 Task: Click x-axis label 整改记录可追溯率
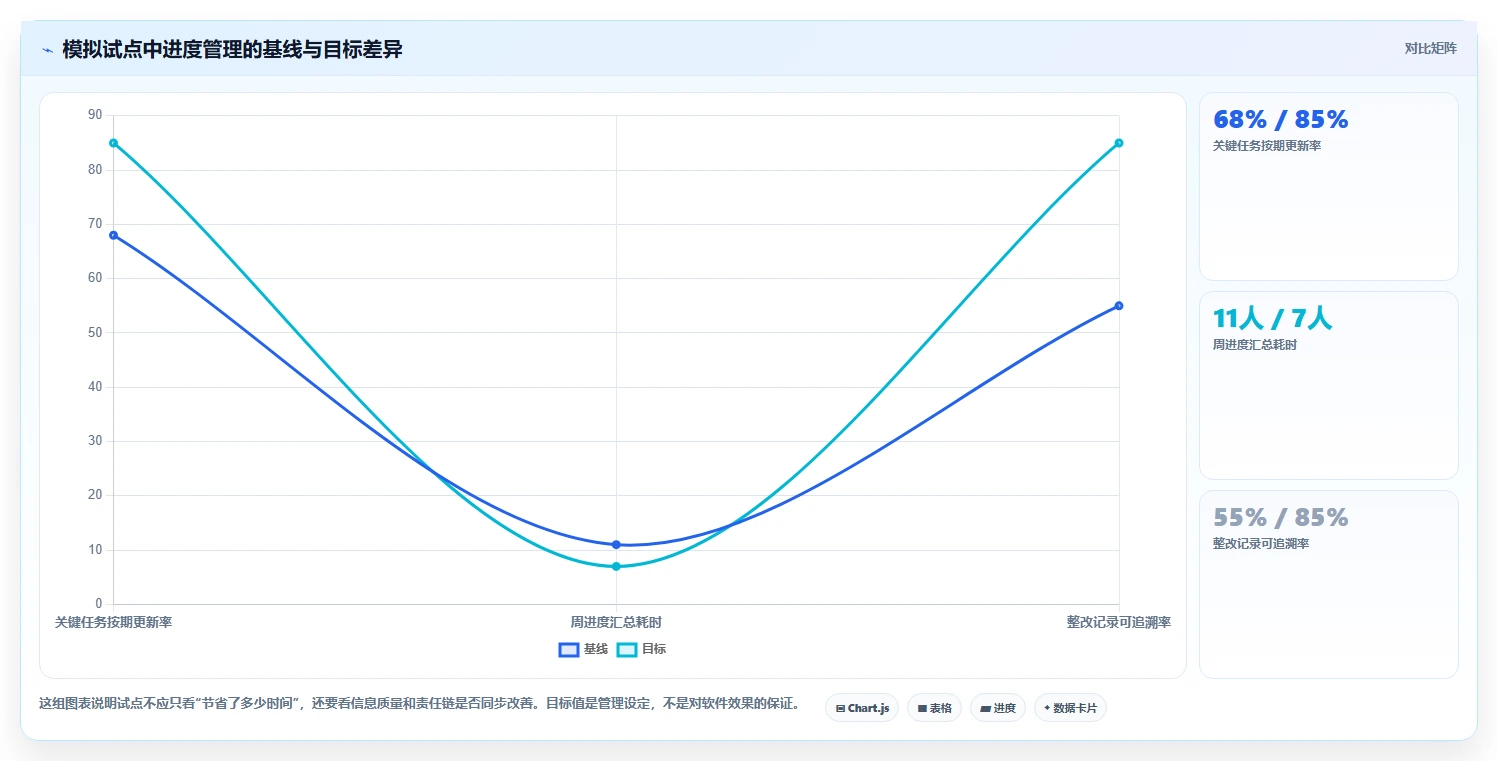tap(1119, 622)
